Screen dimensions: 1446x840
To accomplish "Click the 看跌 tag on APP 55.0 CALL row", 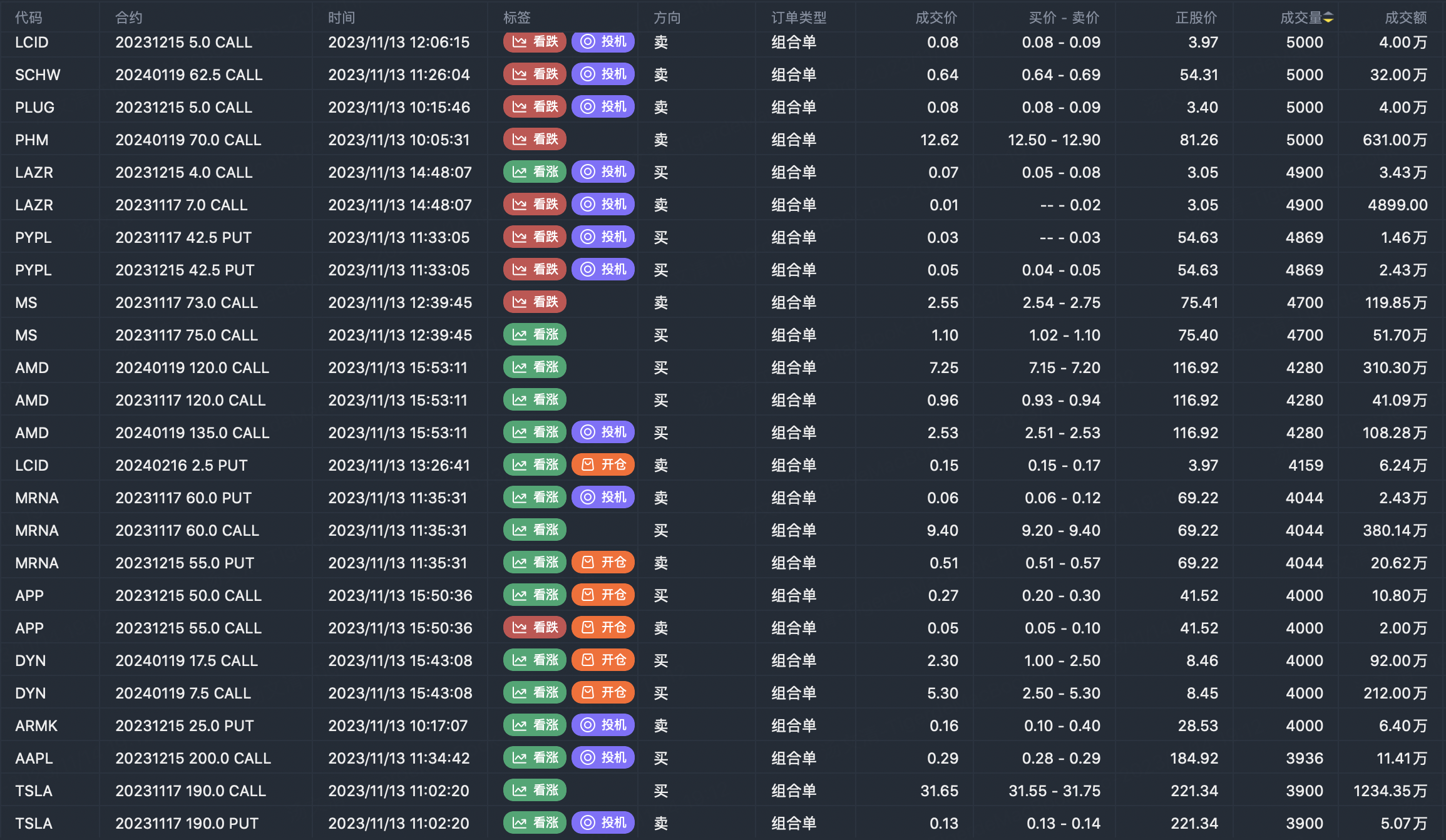I will point(535,628).
